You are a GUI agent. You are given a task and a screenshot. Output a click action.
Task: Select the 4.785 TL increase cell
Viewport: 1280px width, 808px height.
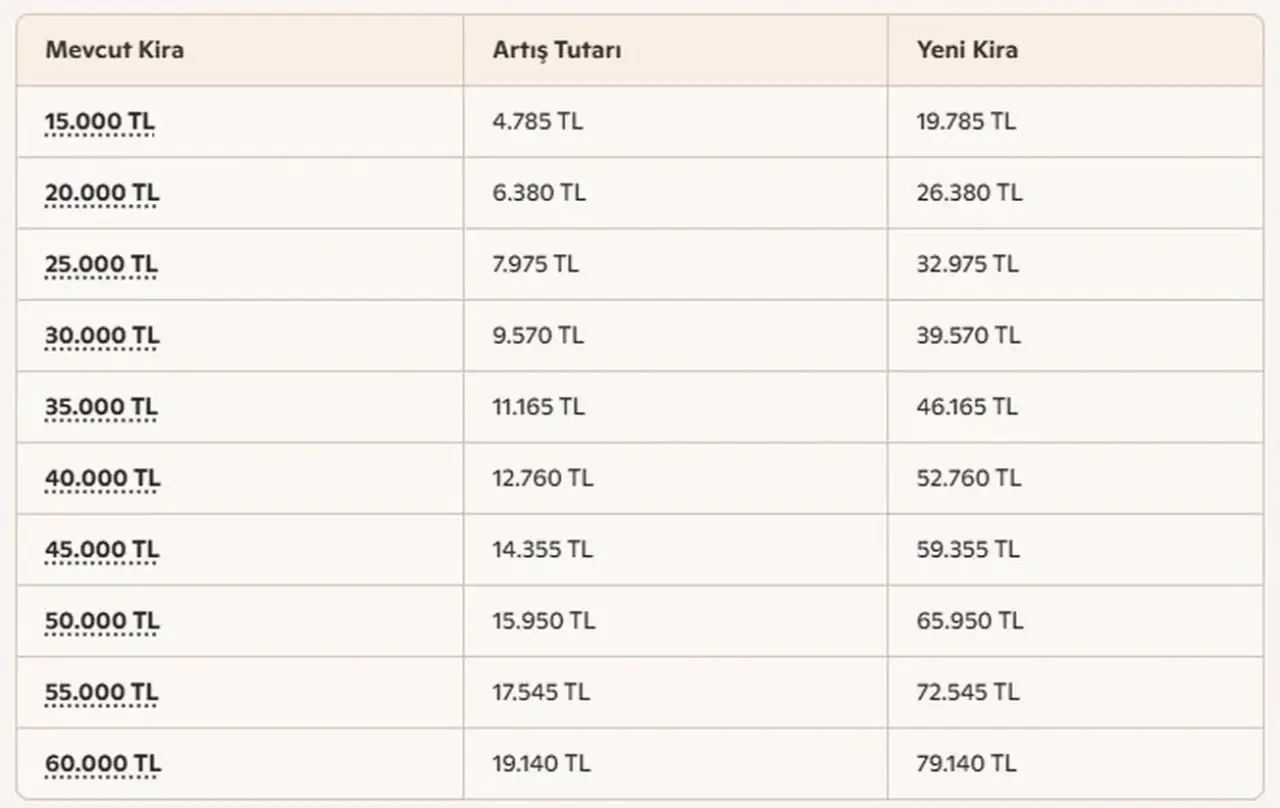675,122
